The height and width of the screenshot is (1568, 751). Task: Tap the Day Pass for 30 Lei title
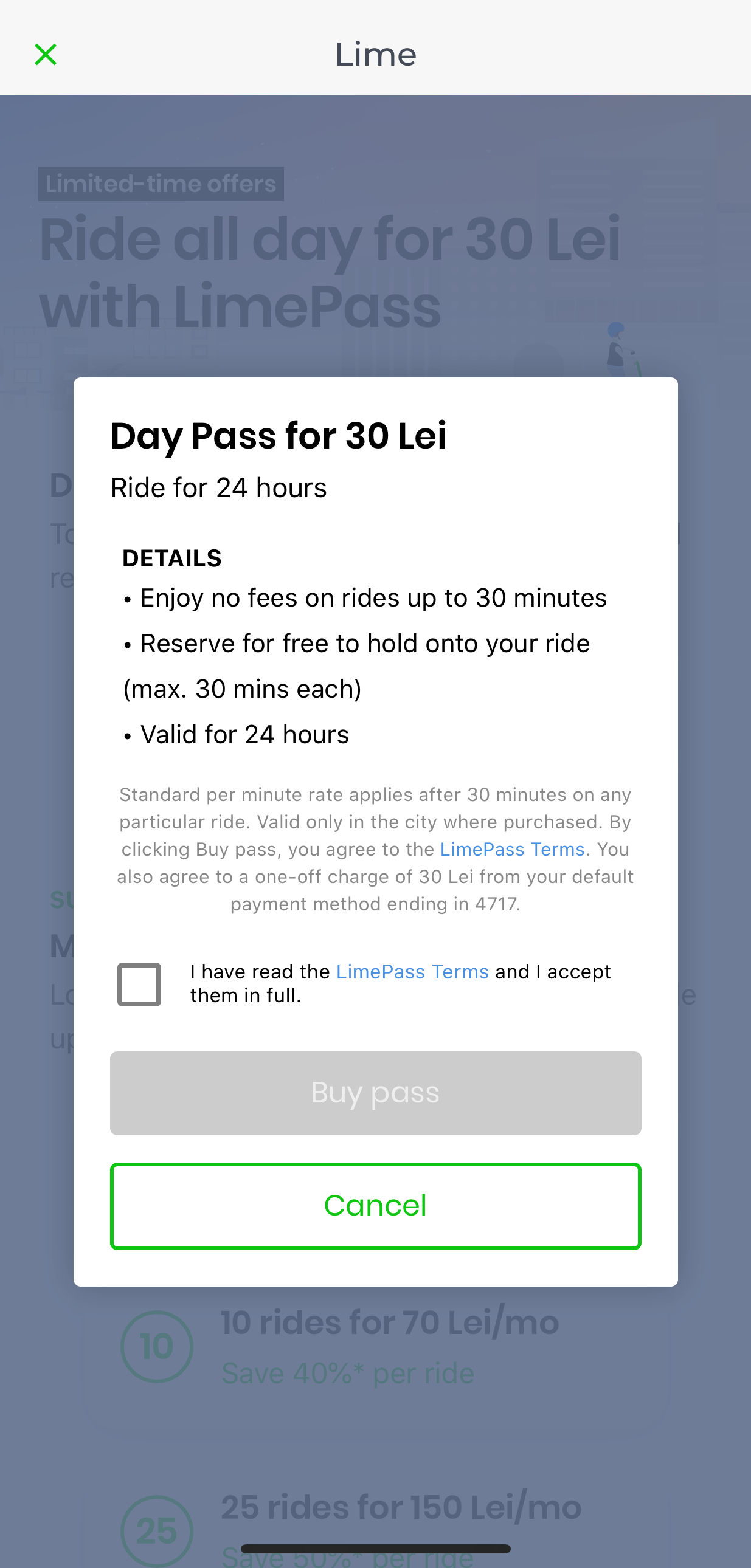tap(279, 436)
